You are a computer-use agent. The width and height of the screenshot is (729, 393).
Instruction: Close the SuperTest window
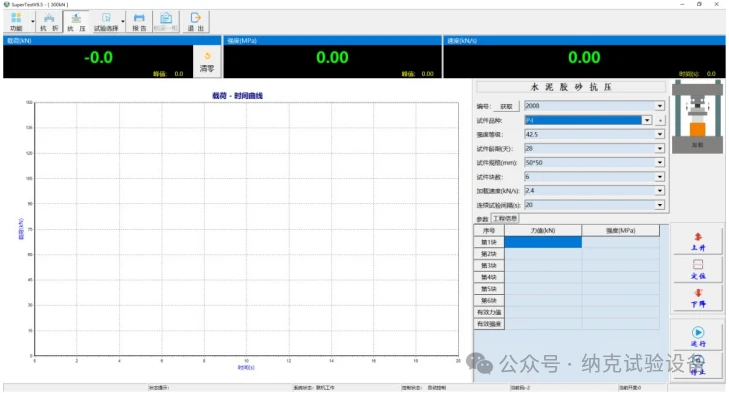coord(716,4)
